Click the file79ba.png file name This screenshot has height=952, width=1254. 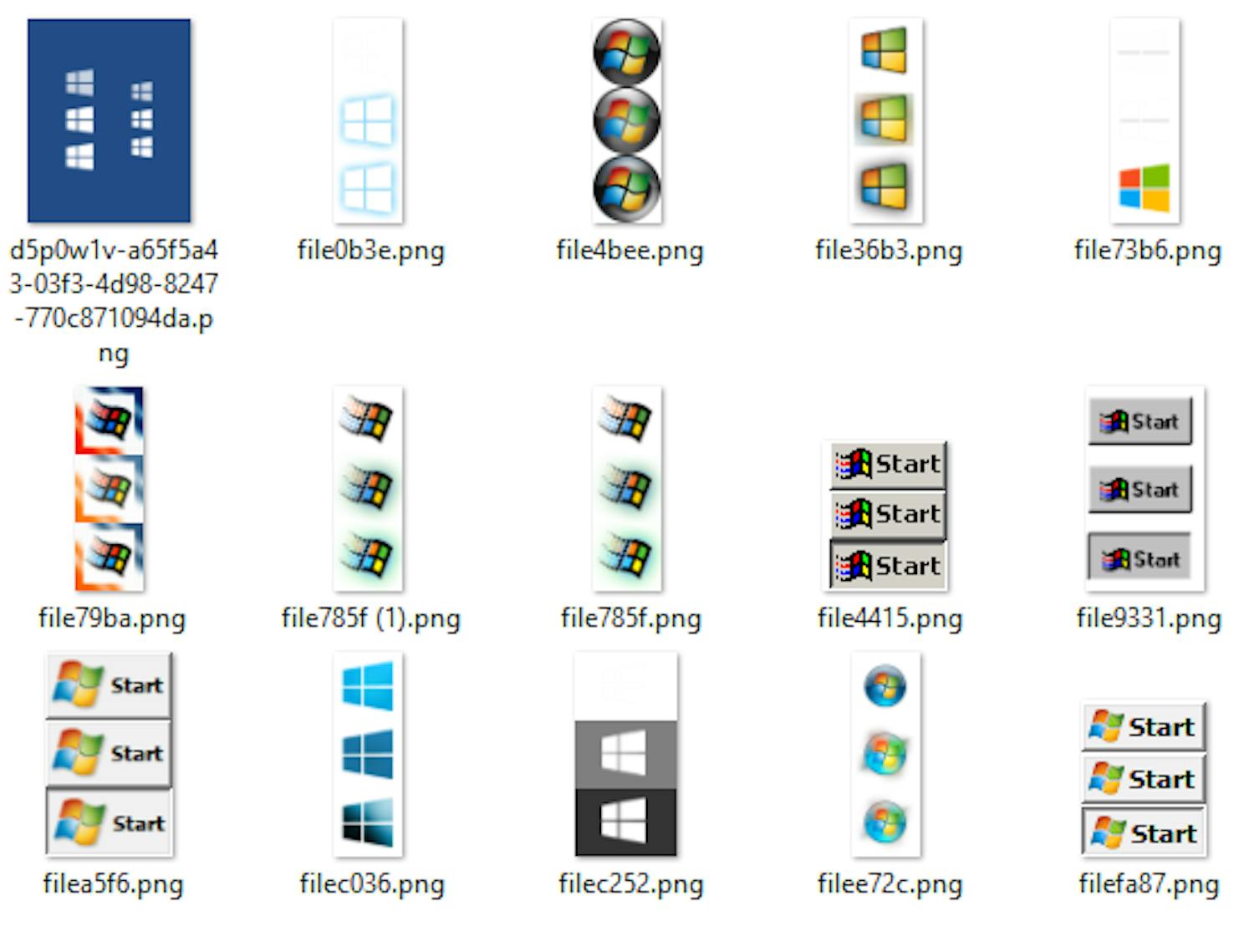click(112, 619)
